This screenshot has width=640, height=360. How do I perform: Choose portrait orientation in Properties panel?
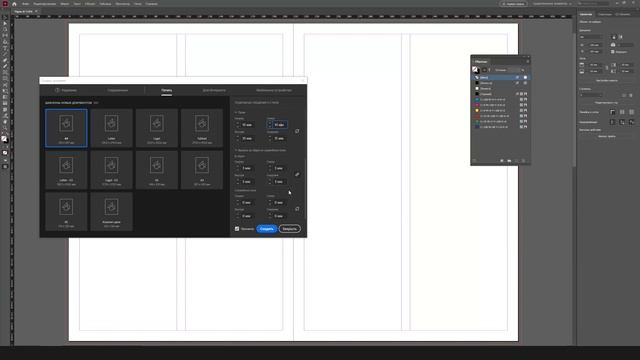pyautogui.click(x=613, y=37)
